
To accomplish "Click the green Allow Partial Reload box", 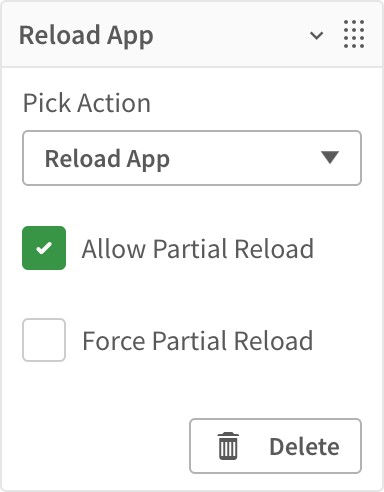I will coord(44,248).
